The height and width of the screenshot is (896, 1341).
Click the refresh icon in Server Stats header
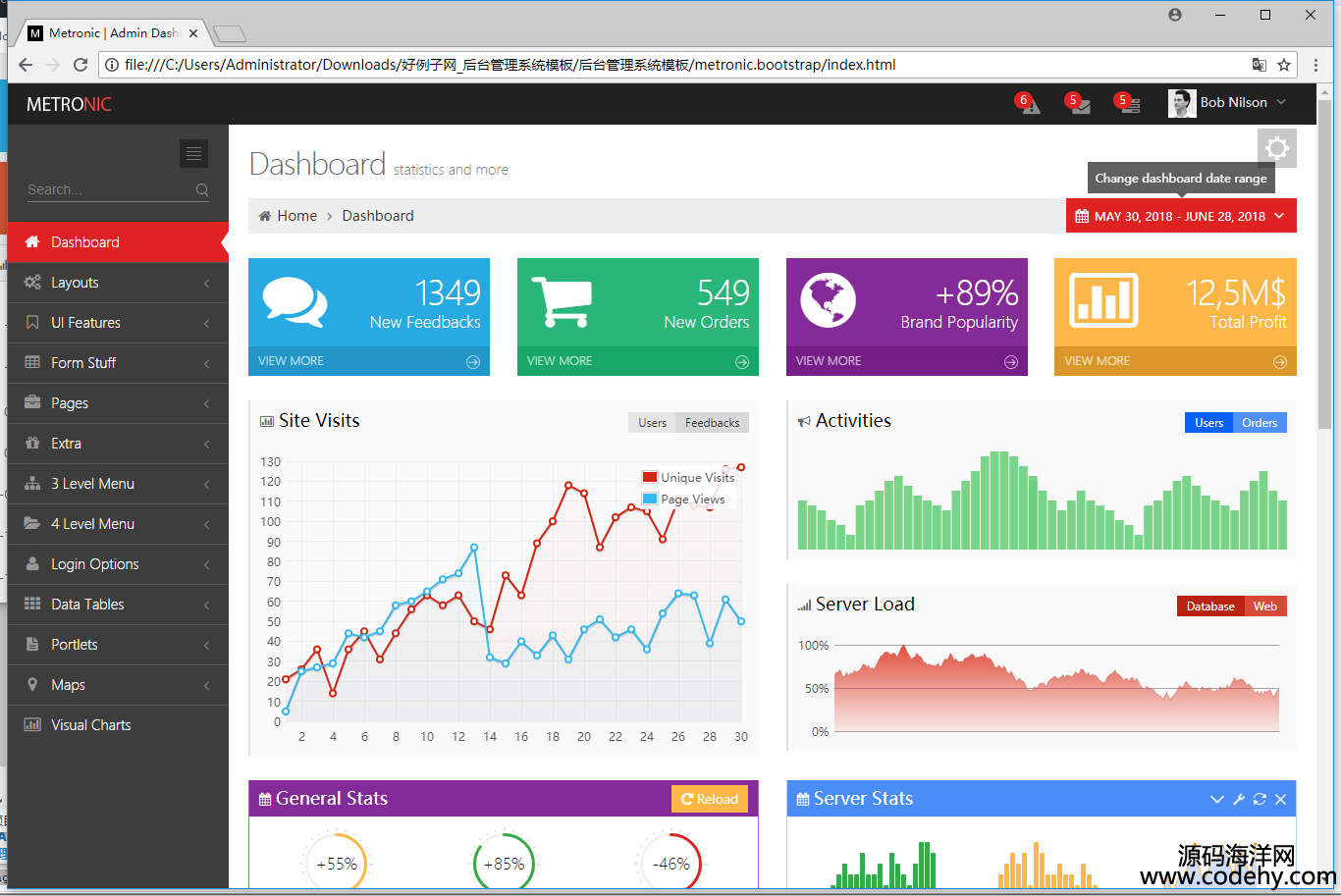[x=1260, y=800]
